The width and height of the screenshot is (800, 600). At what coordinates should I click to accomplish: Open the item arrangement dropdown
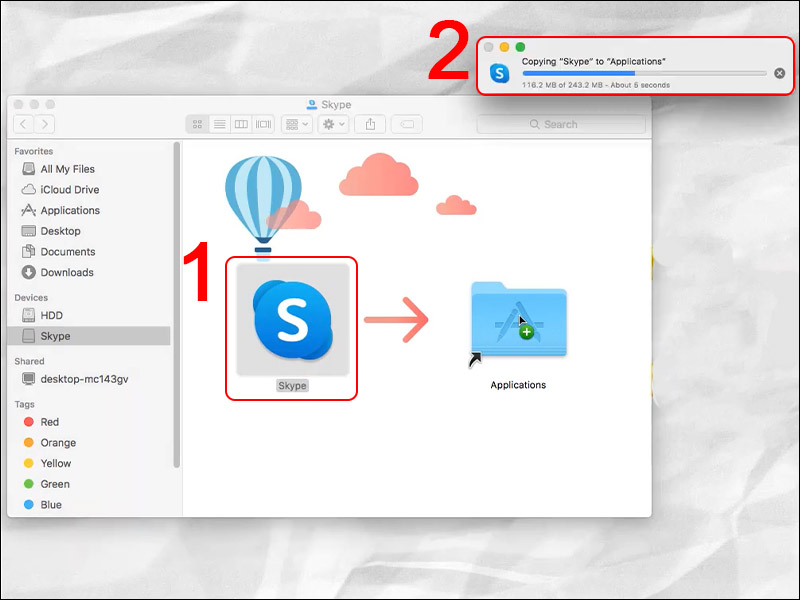click(x=297, y=124)
